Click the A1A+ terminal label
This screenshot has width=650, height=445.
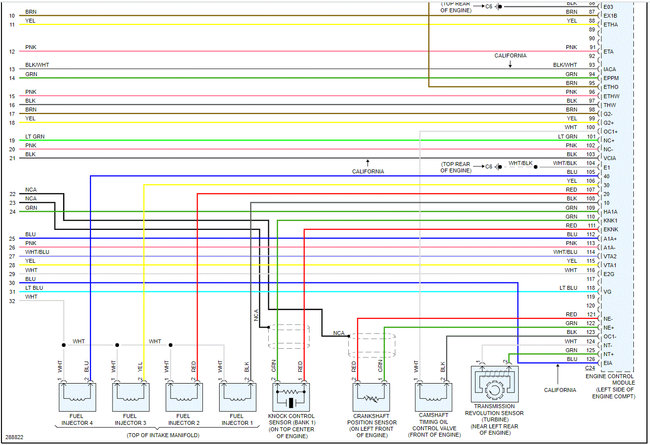coord(610,239)
